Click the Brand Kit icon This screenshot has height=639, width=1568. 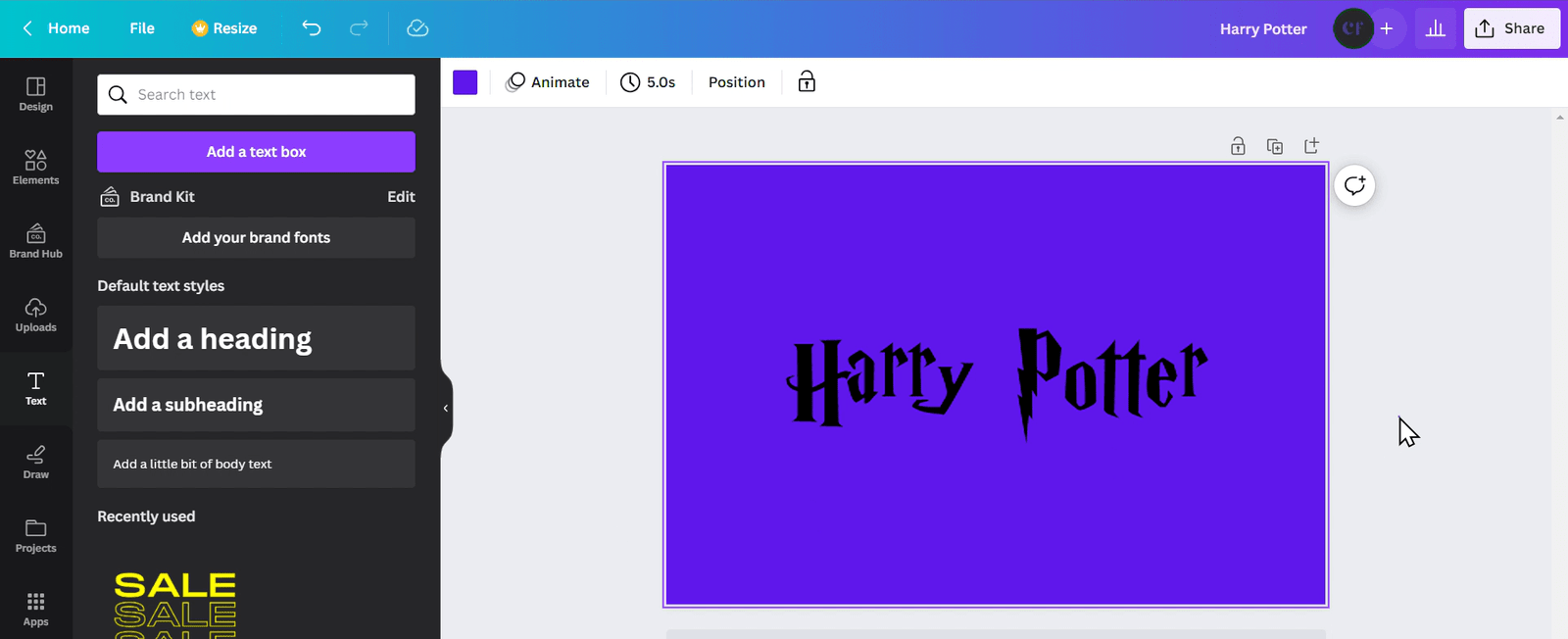click(x=110, y=197)
